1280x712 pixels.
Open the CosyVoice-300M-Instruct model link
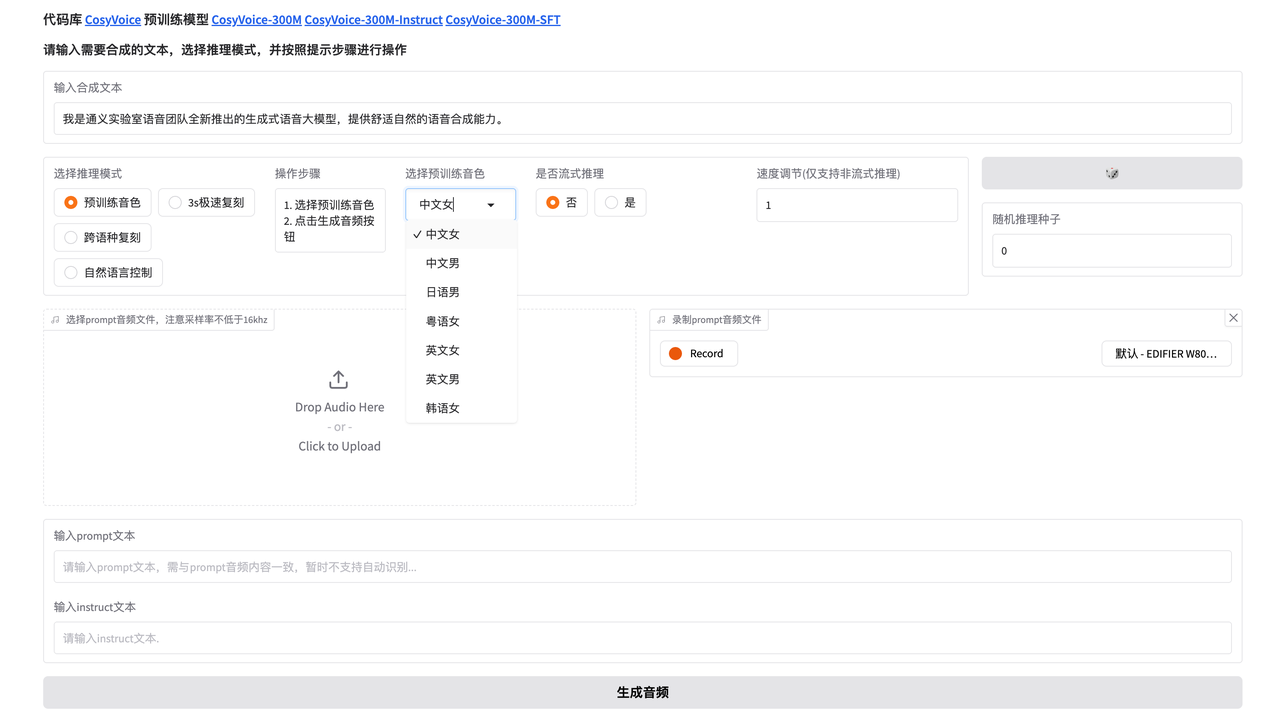[x=373, y=20]
